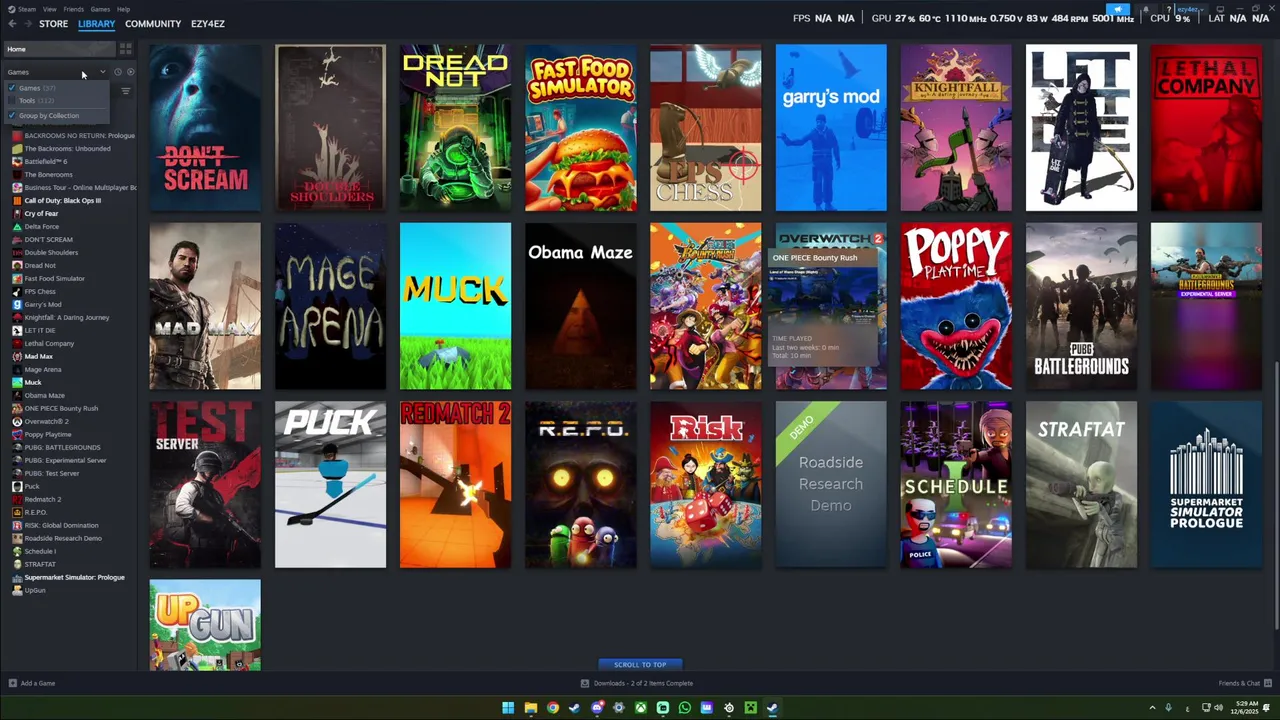Open the STRAFTAT cover

(1081, 484)
